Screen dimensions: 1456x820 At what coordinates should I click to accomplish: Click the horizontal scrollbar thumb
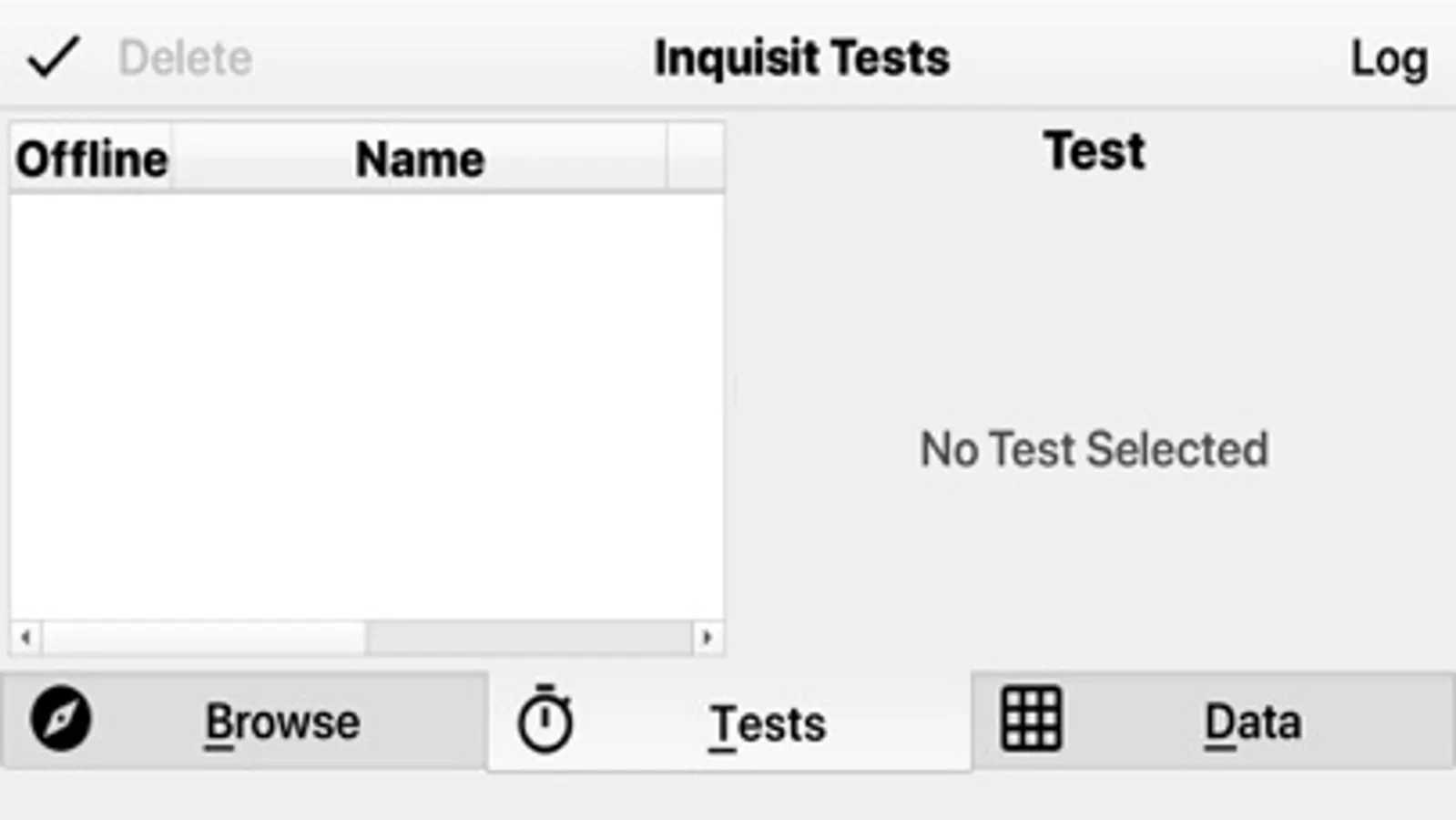coord(204,637)
